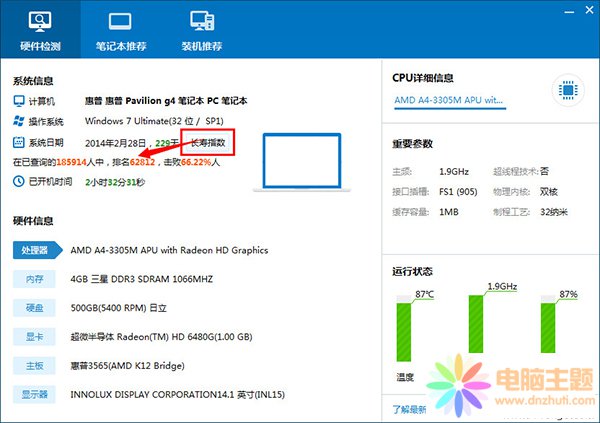Click the 87°C temperature bar
The width and height of the screenshot is (600, 423).
[404, 335]
